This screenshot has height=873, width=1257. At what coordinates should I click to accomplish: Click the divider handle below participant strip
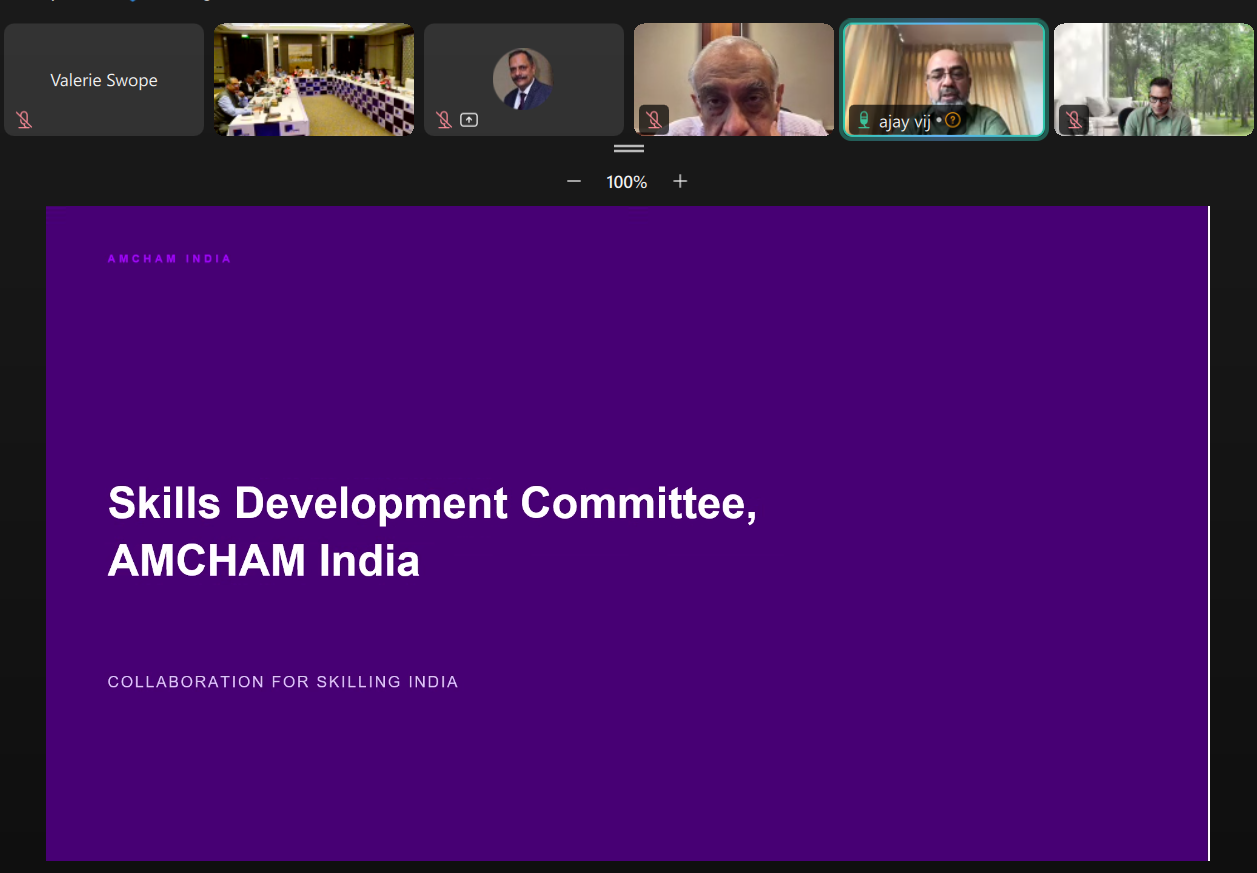[629, 148]
